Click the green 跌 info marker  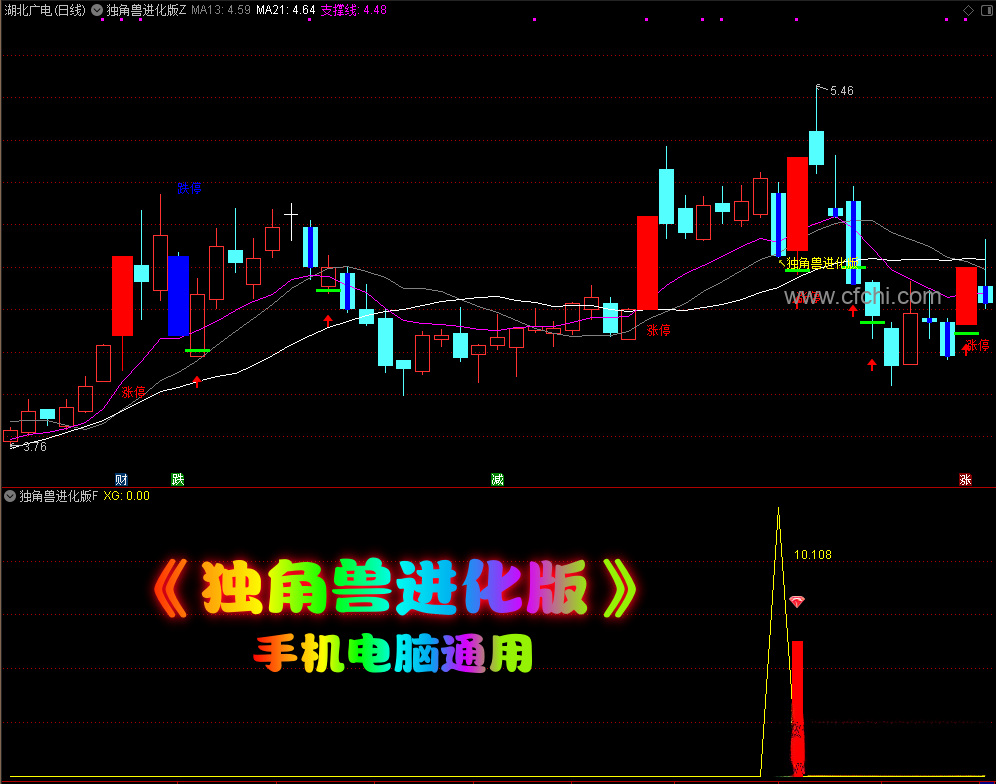pos(178,479)
